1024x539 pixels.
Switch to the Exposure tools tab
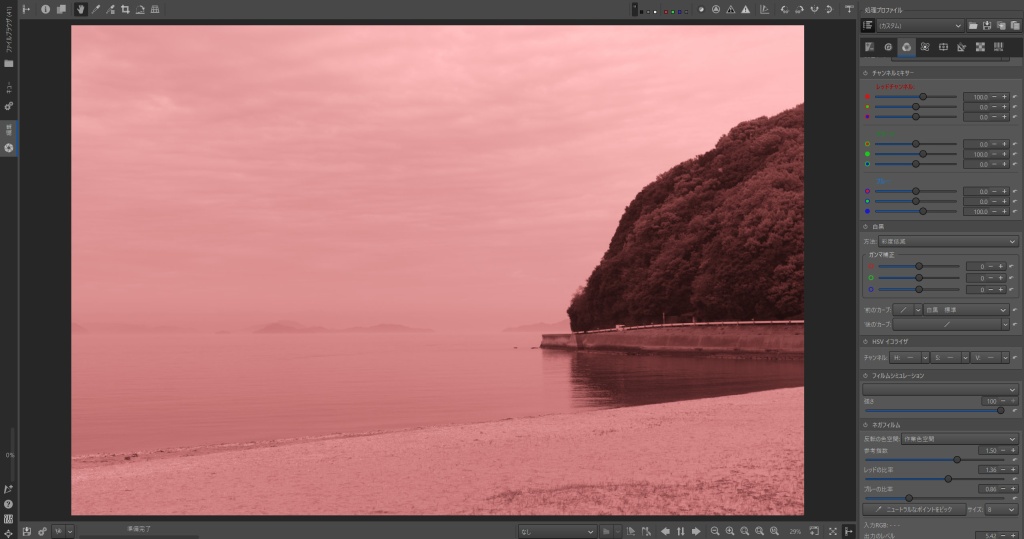(x=869, y=47)
